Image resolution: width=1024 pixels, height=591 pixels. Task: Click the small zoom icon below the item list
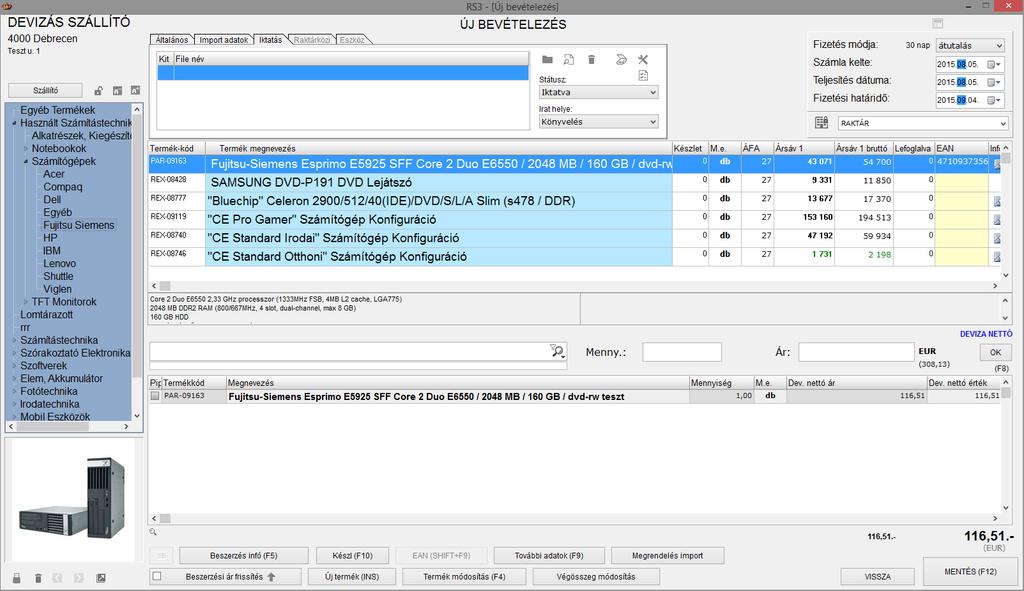click(153, 532)
